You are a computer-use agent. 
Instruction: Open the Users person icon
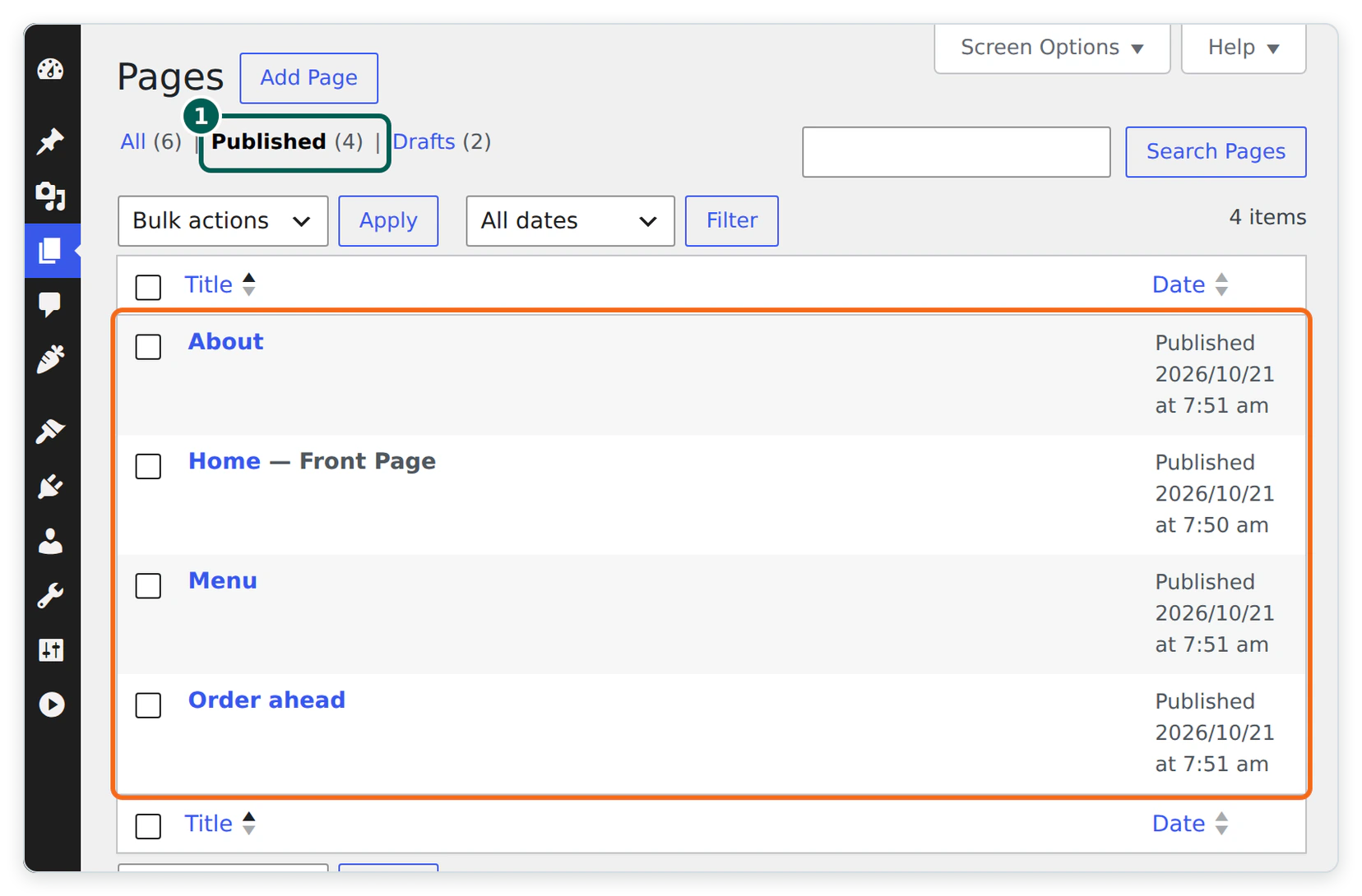(51, 541)
